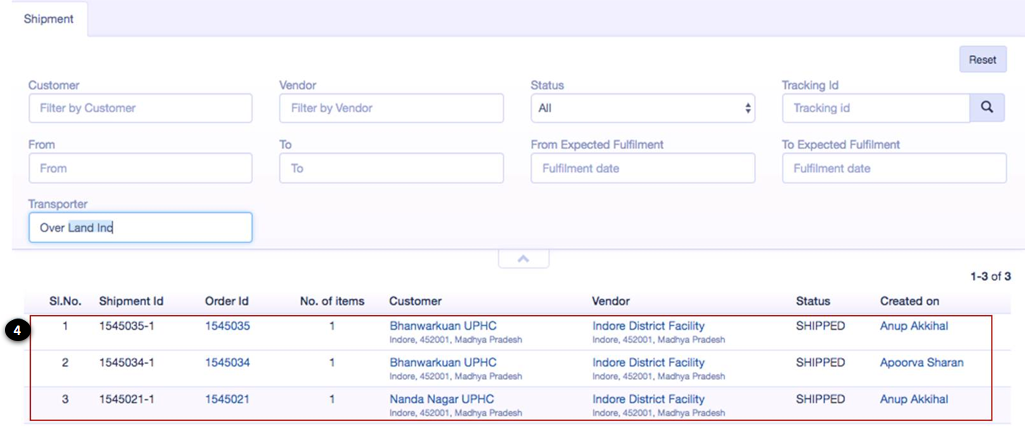Open Indore District Facility vendor in order 1545034 row
The height and width of the screenshot is (435, 1025).
tap(648, 362)
